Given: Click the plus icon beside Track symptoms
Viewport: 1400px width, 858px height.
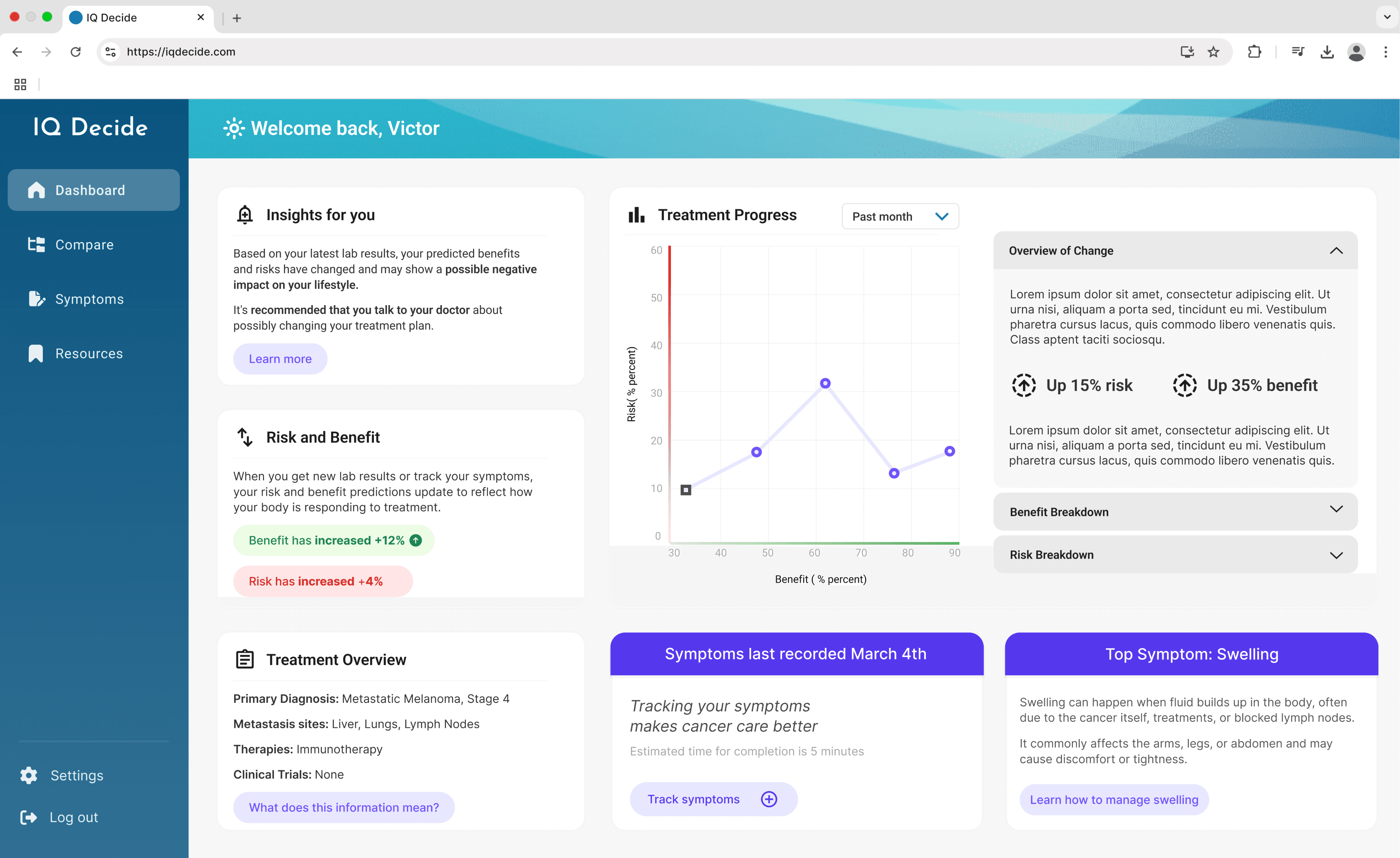Looking at the screenshot, I should click(769, 799).
